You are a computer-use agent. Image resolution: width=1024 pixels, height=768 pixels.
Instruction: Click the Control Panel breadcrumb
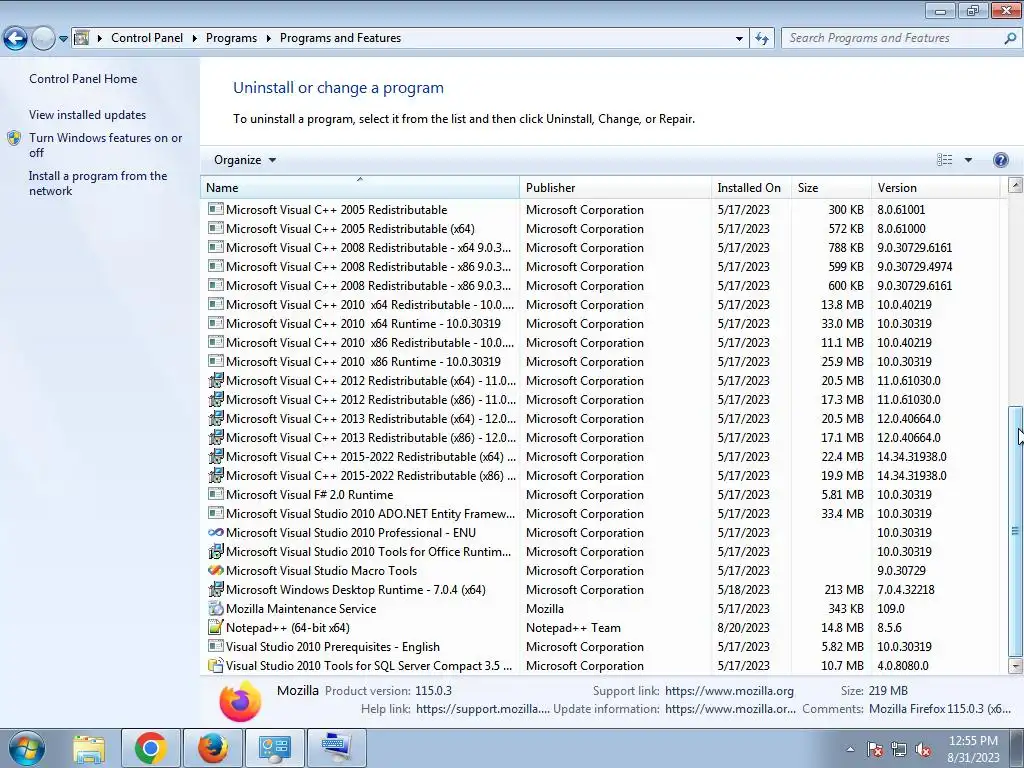pos(147,38)
